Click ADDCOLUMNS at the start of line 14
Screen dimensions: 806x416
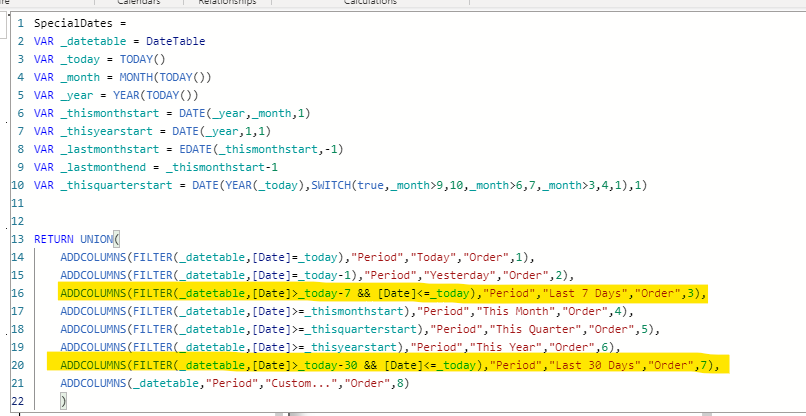93,257
